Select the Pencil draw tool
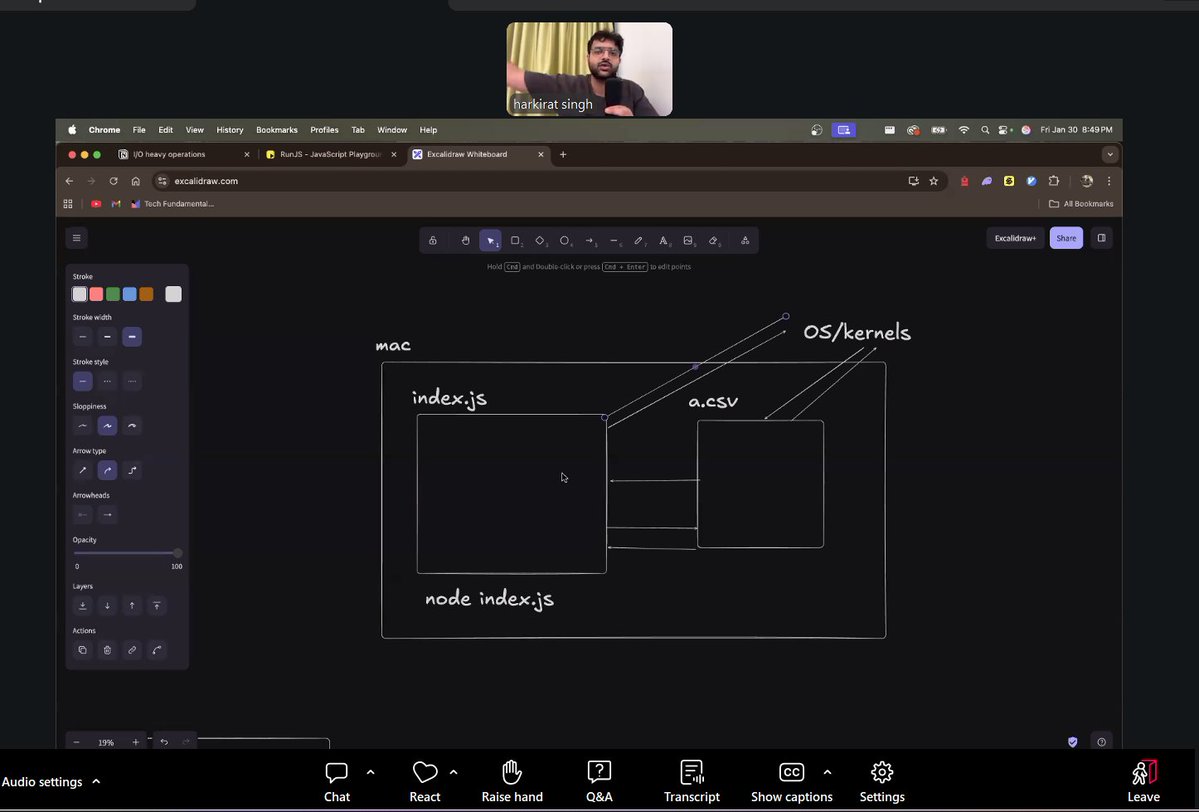 tap(638, 240)
